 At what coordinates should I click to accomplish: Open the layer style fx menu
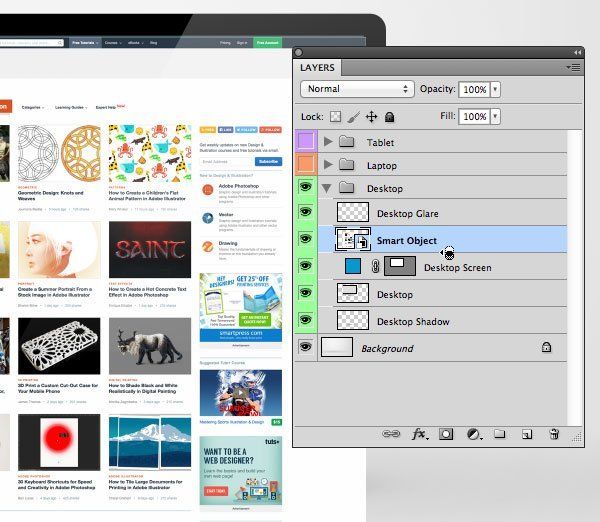[x=420, y=434]
